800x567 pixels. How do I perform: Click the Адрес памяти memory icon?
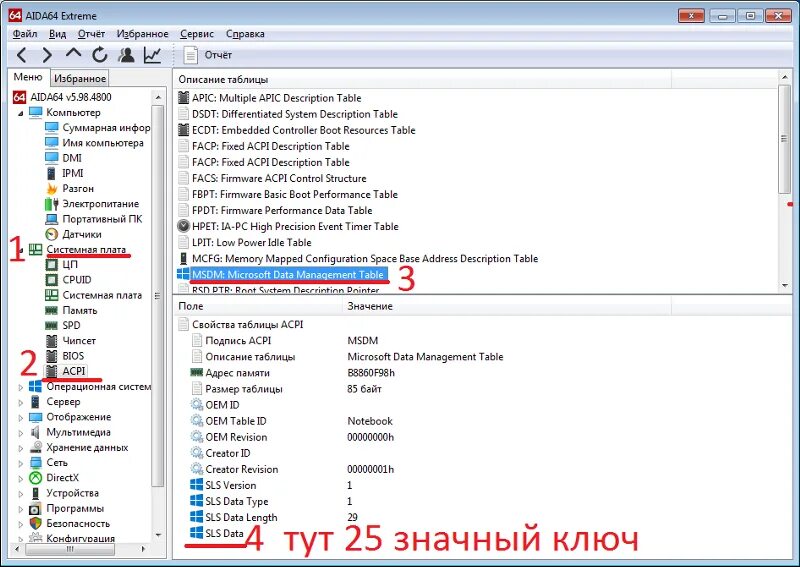[196, 373]
